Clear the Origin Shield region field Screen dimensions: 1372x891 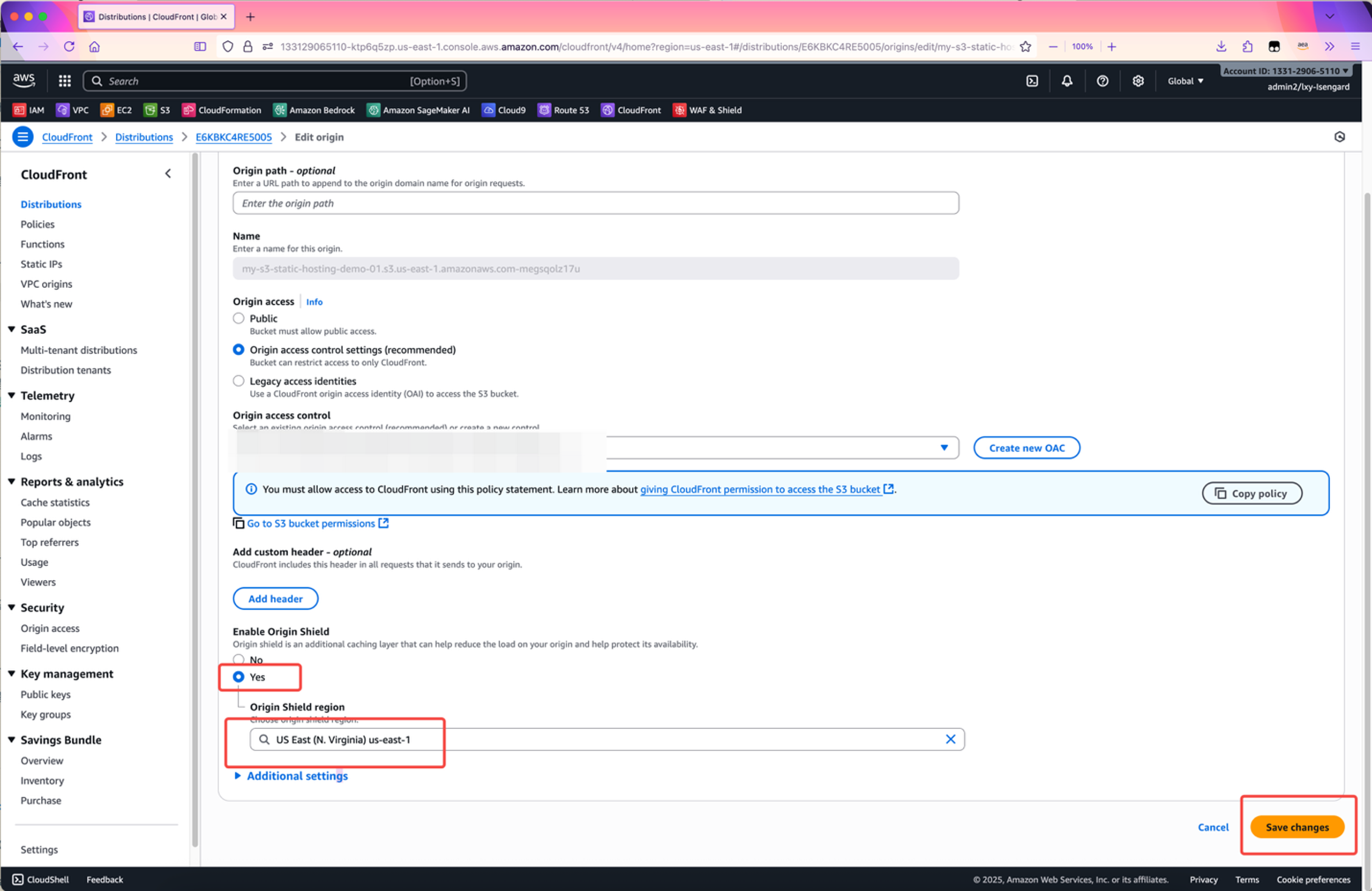(x=950, y=740)
